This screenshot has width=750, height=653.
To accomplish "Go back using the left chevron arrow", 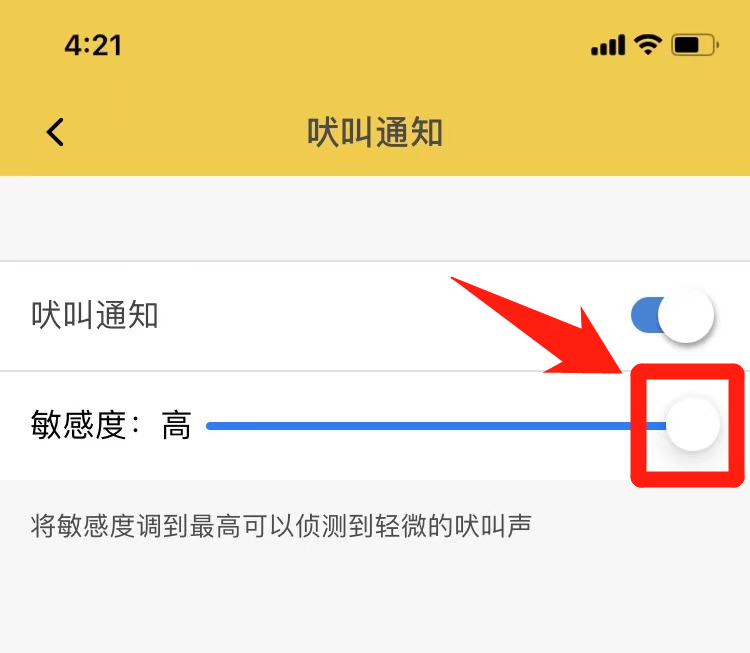I will (55, 132).
